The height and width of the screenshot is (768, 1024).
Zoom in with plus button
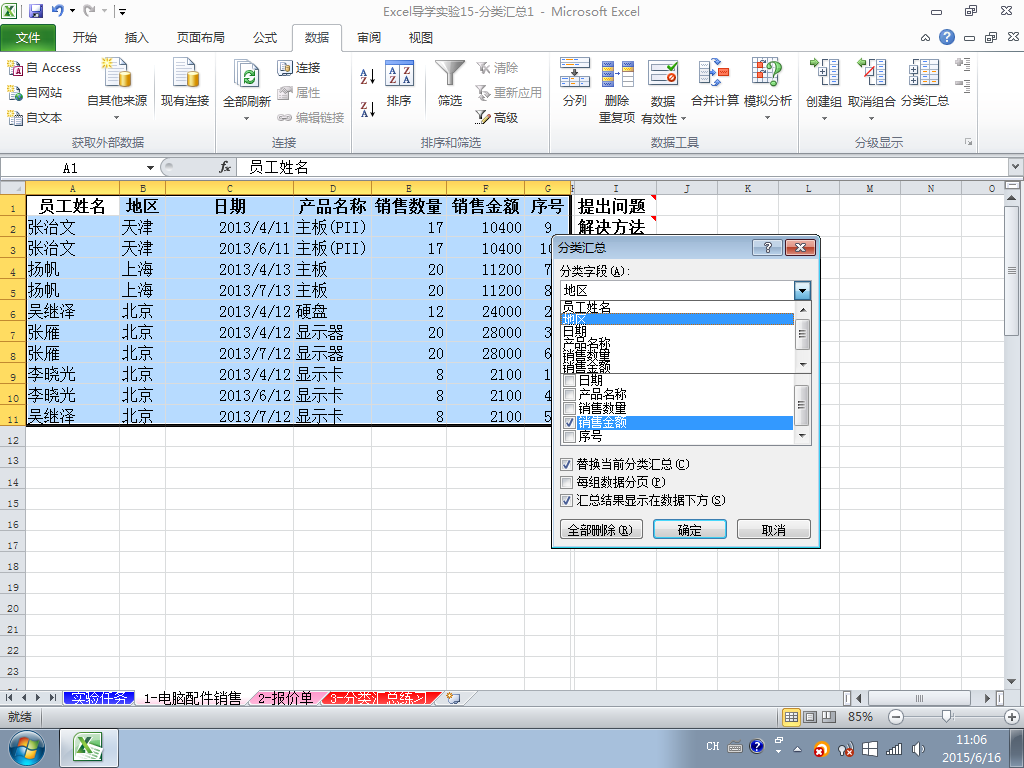(x=1012, y=717)
